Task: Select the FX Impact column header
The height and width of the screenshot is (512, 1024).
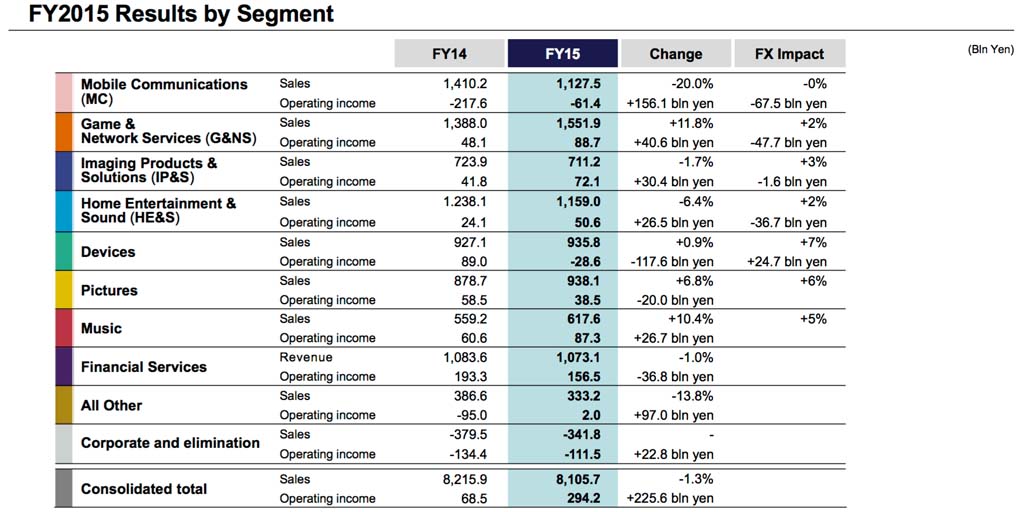Action: point(790,53)
